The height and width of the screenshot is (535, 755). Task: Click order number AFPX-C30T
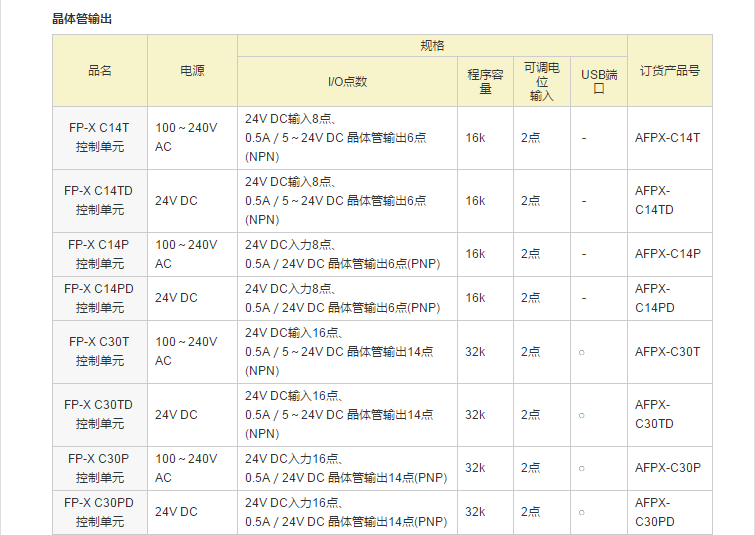point(667,352)
